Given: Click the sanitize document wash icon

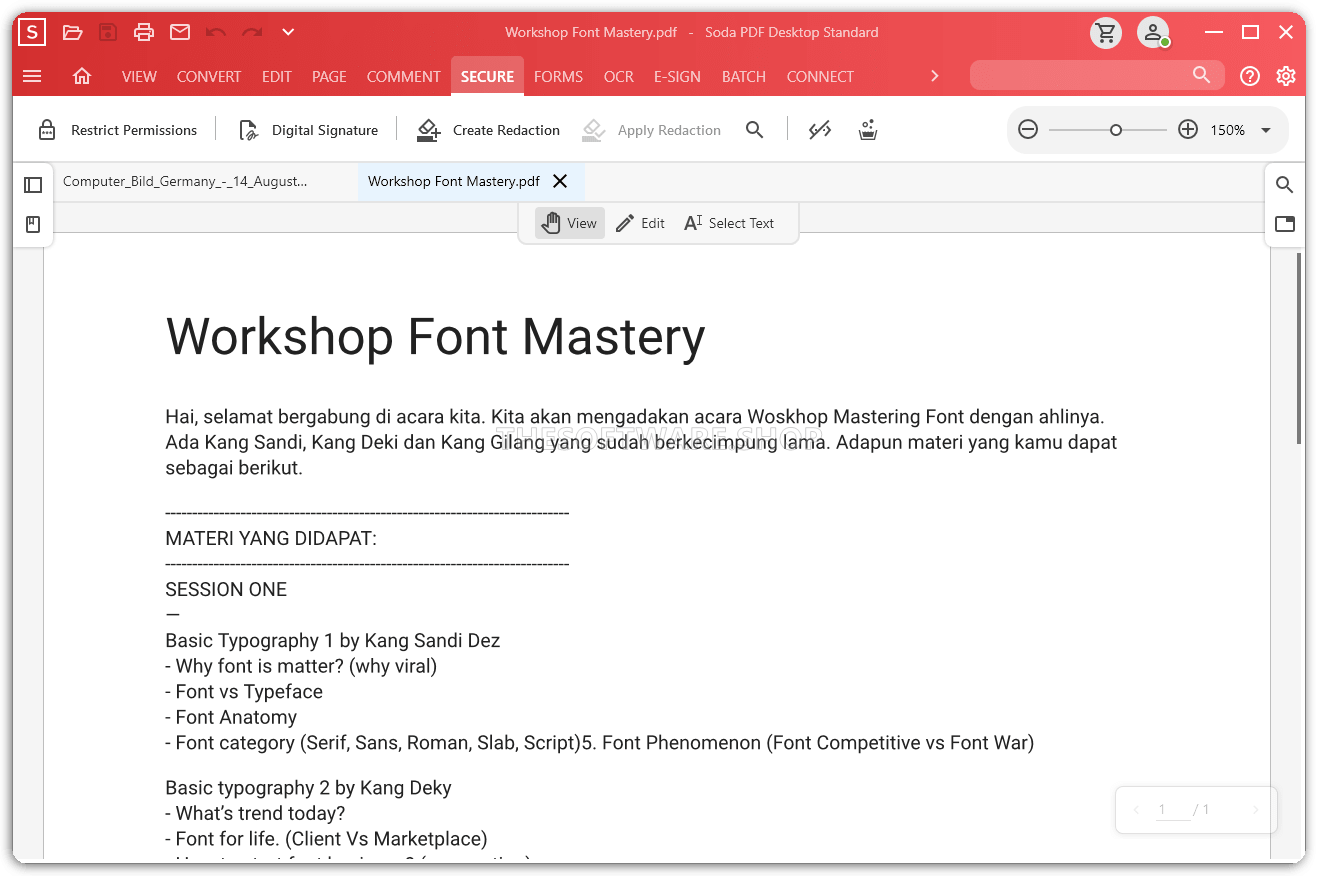Looking at the screenshot, I should tap(868, 130).
